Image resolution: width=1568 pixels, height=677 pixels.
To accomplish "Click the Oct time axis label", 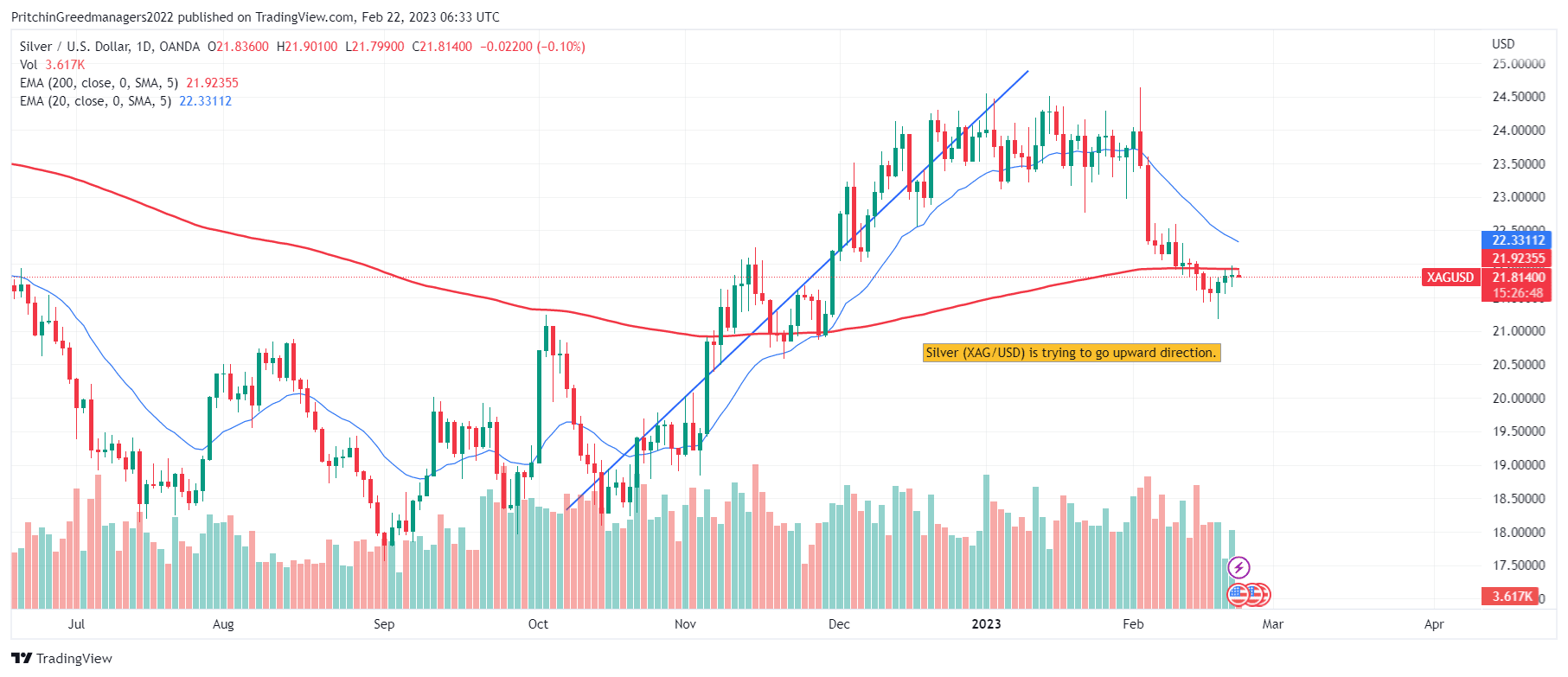I will pos(538,624).
